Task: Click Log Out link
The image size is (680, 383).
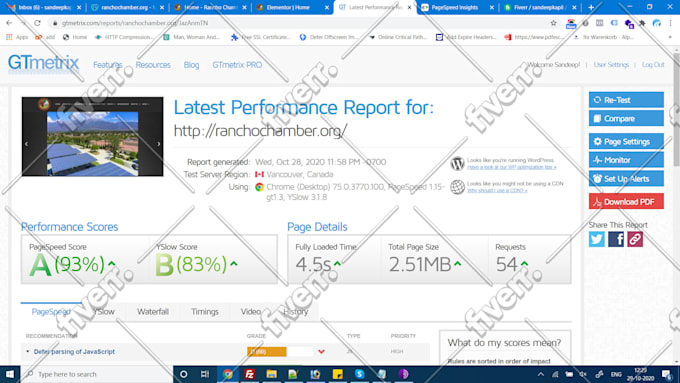Action: tap(653, 65)
